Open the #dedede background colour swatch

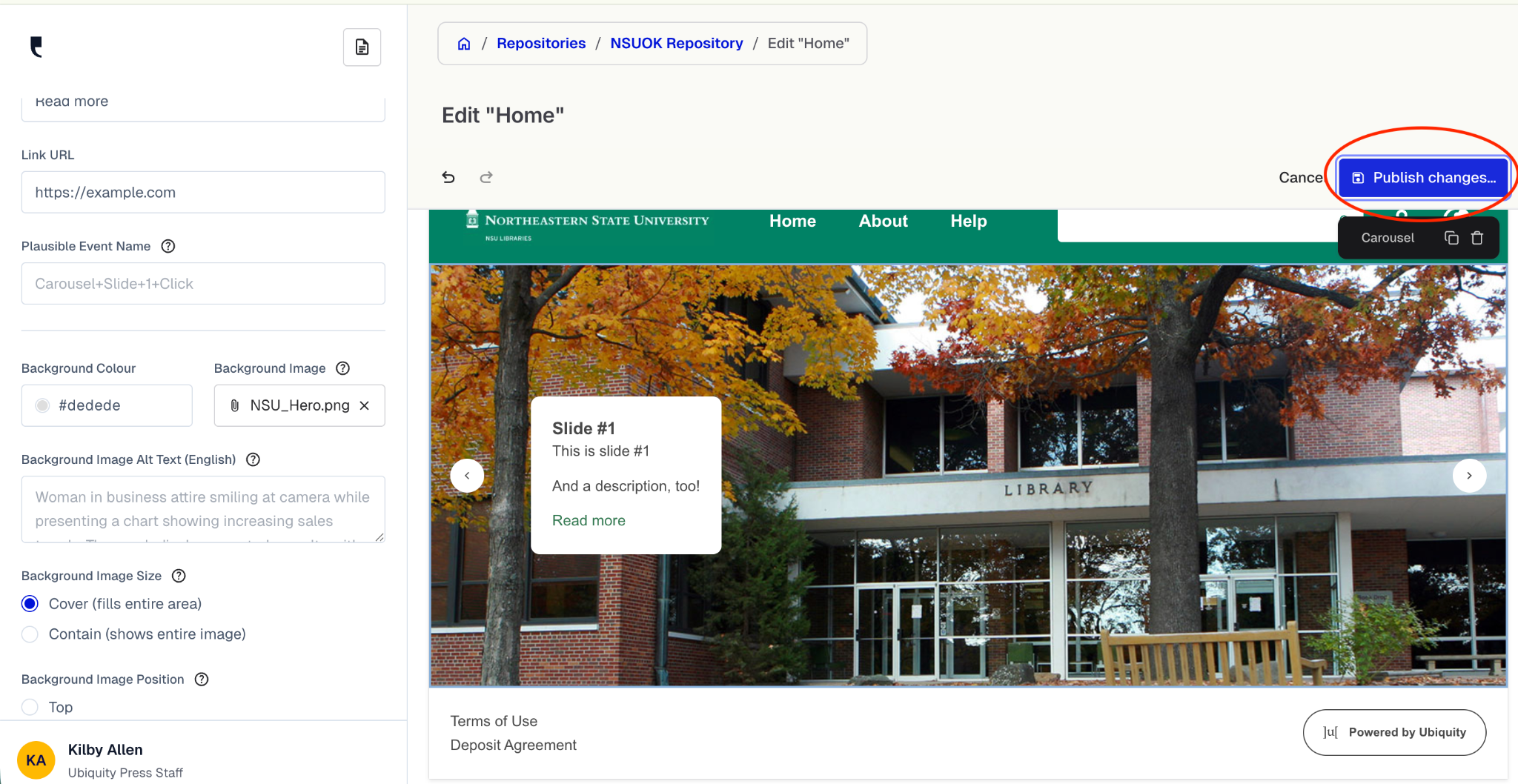pyautogui.click(x=43, y=405)
